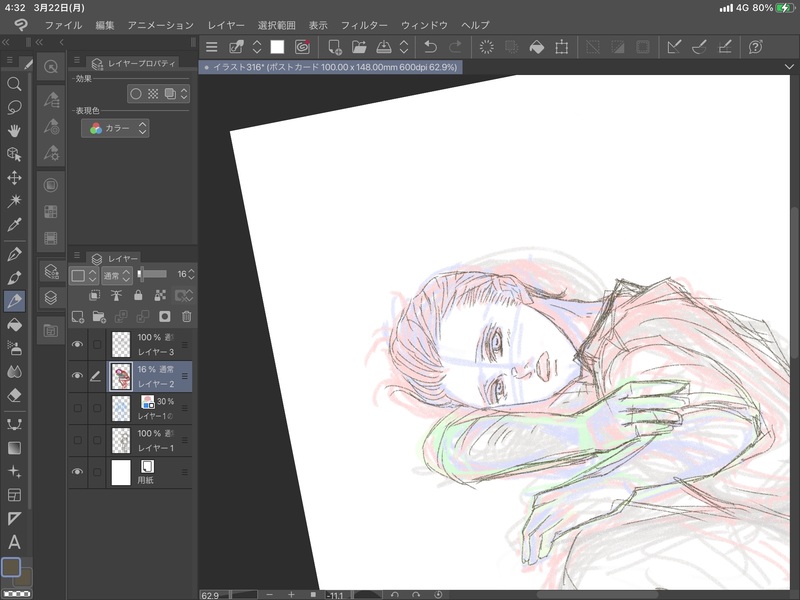
Task: Choose the Text tool
Action: 14,542
